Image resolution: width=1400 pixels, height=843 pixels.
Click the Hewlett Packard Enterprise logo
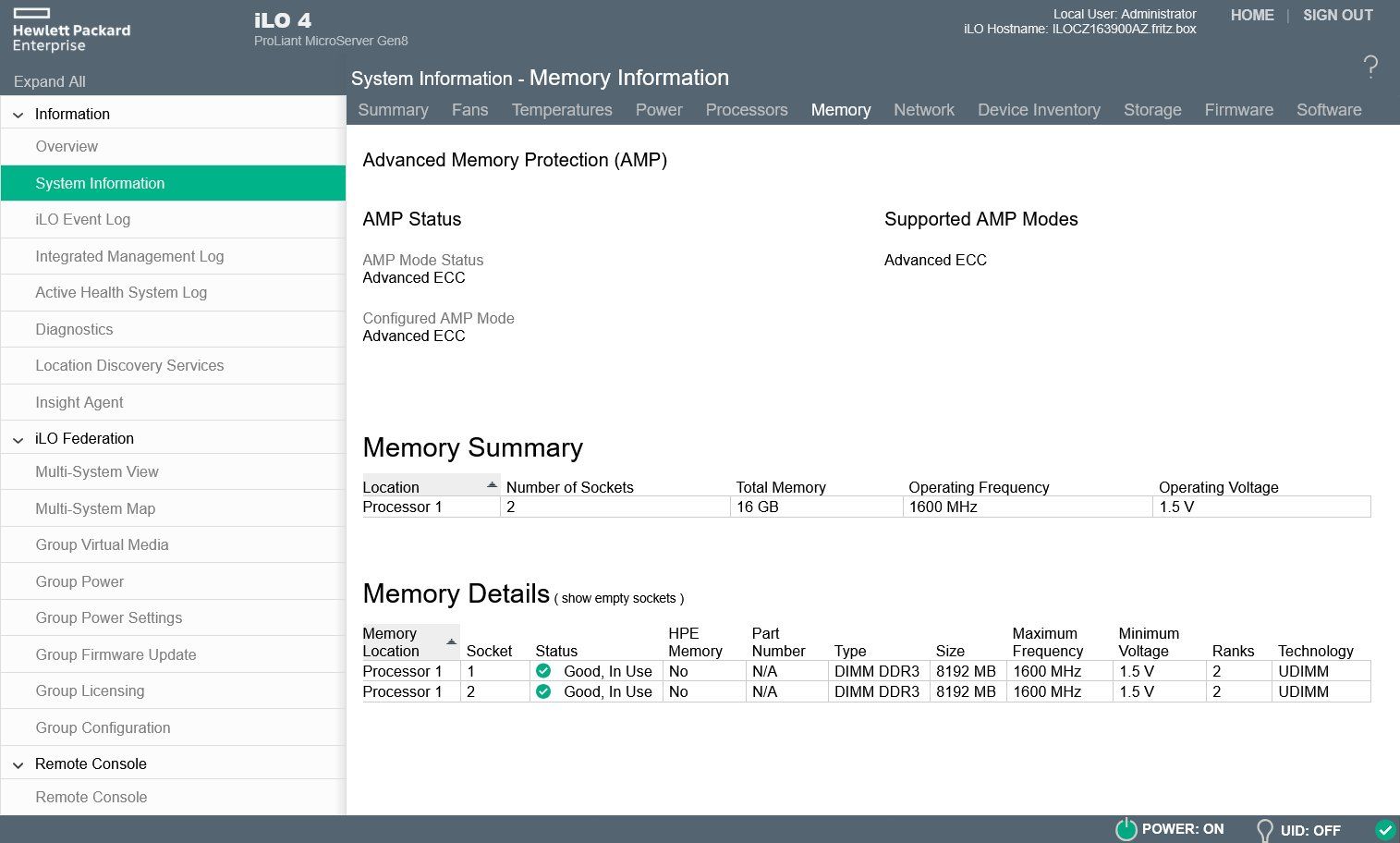click(x=71, y=31)
